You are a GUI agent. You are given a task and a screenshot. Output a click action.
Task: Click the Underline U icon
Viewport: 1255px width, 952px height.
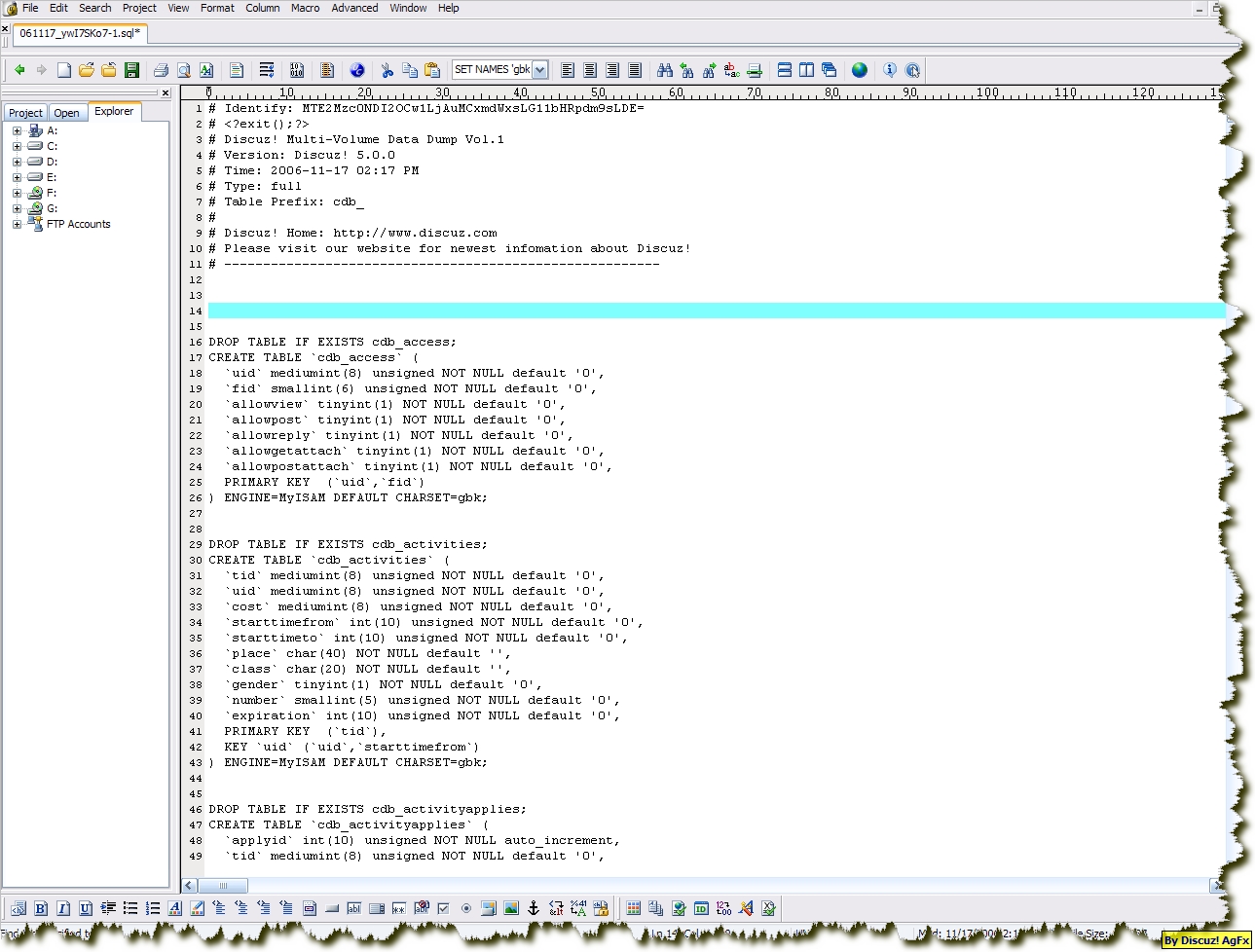(x=86, y=908)
